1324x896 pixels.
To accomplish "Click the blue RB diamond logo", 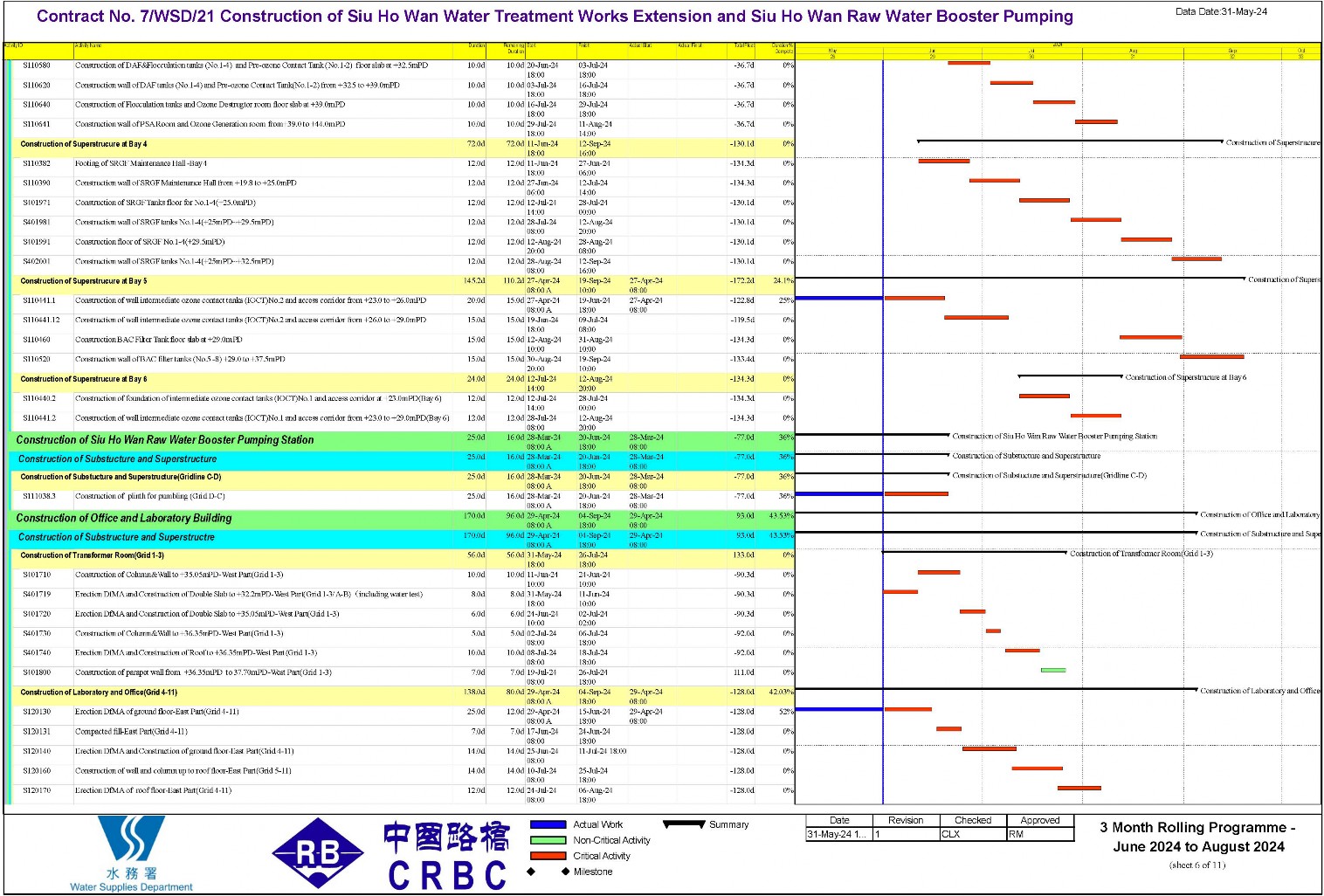I will 318,853.
